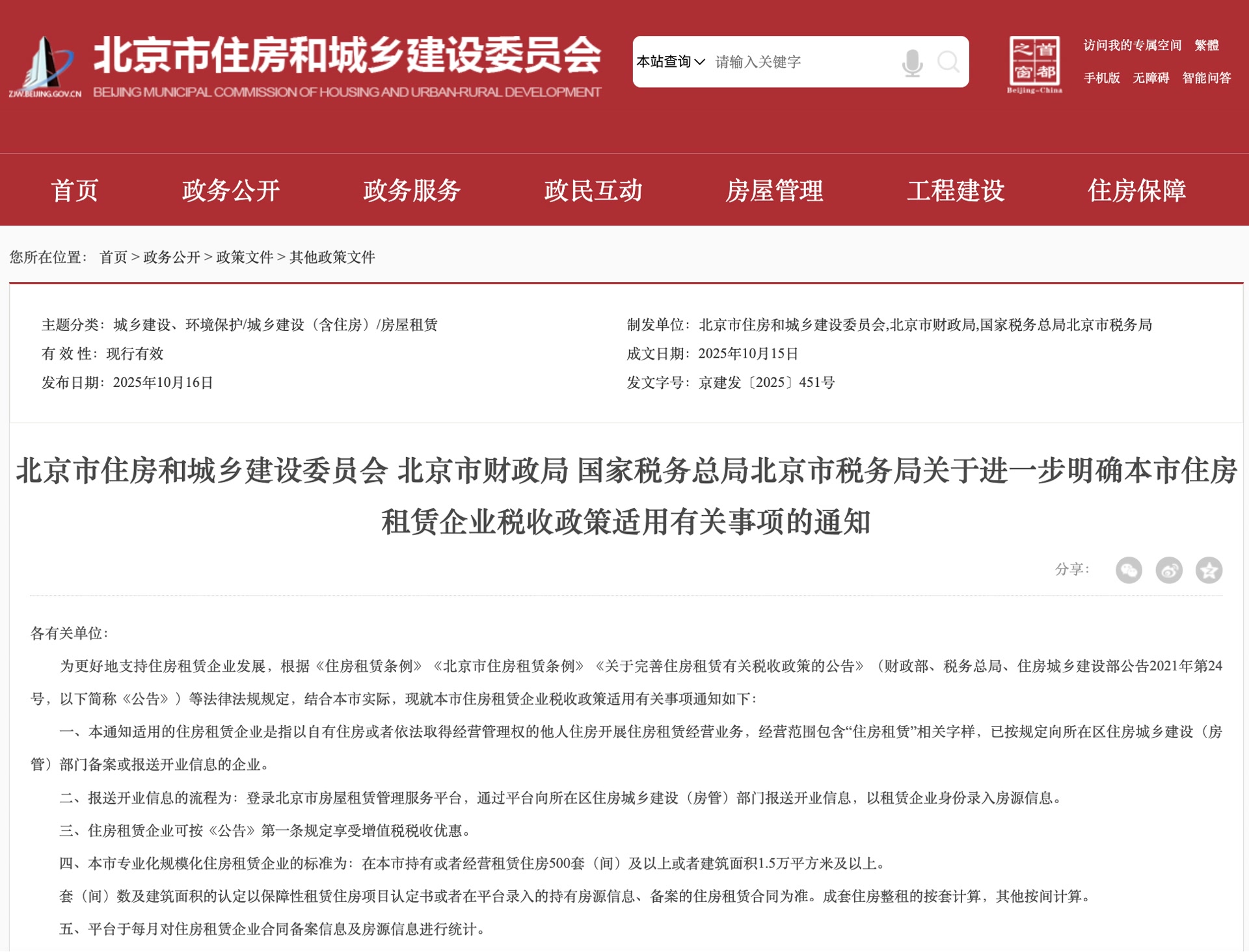Click the magnifier search icon
1249x952 pixels.
[948, 62]
